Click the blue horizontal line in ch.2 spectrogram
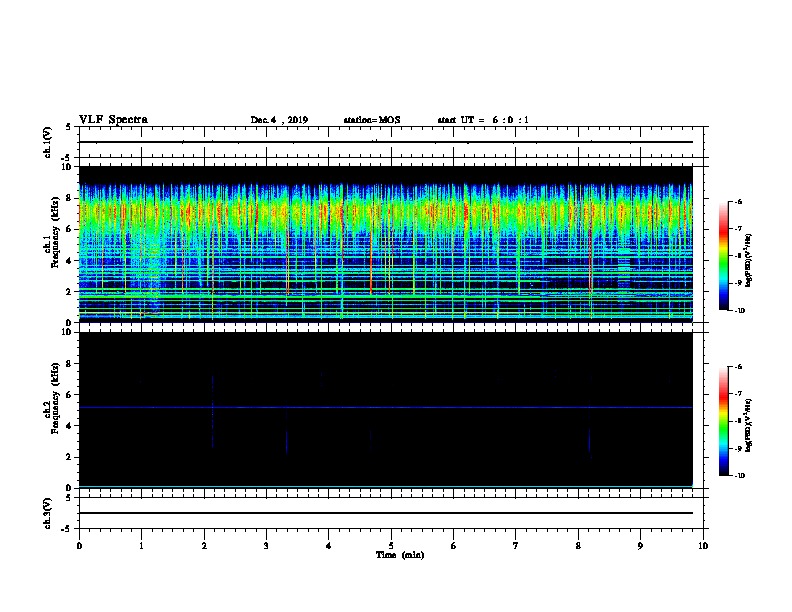This screenshot has height=612, width=792. [386, 407]
